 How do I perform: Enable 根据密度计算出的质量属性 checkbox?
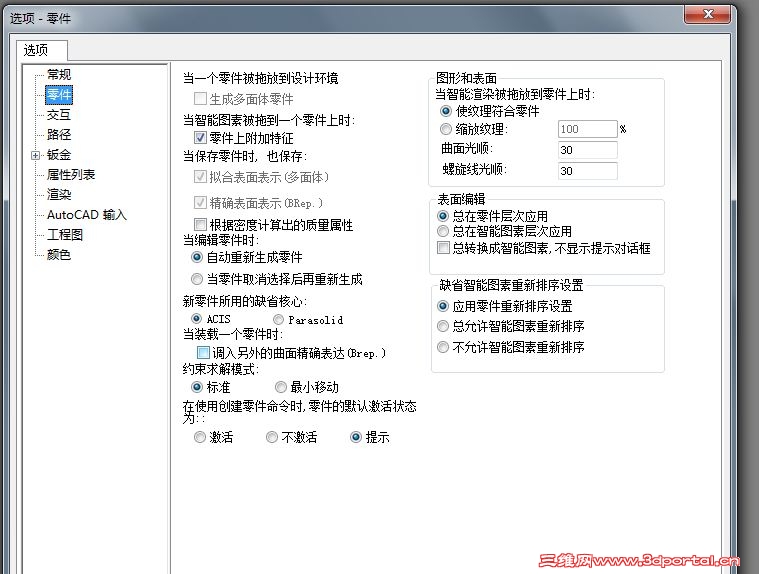coord(200,225)
